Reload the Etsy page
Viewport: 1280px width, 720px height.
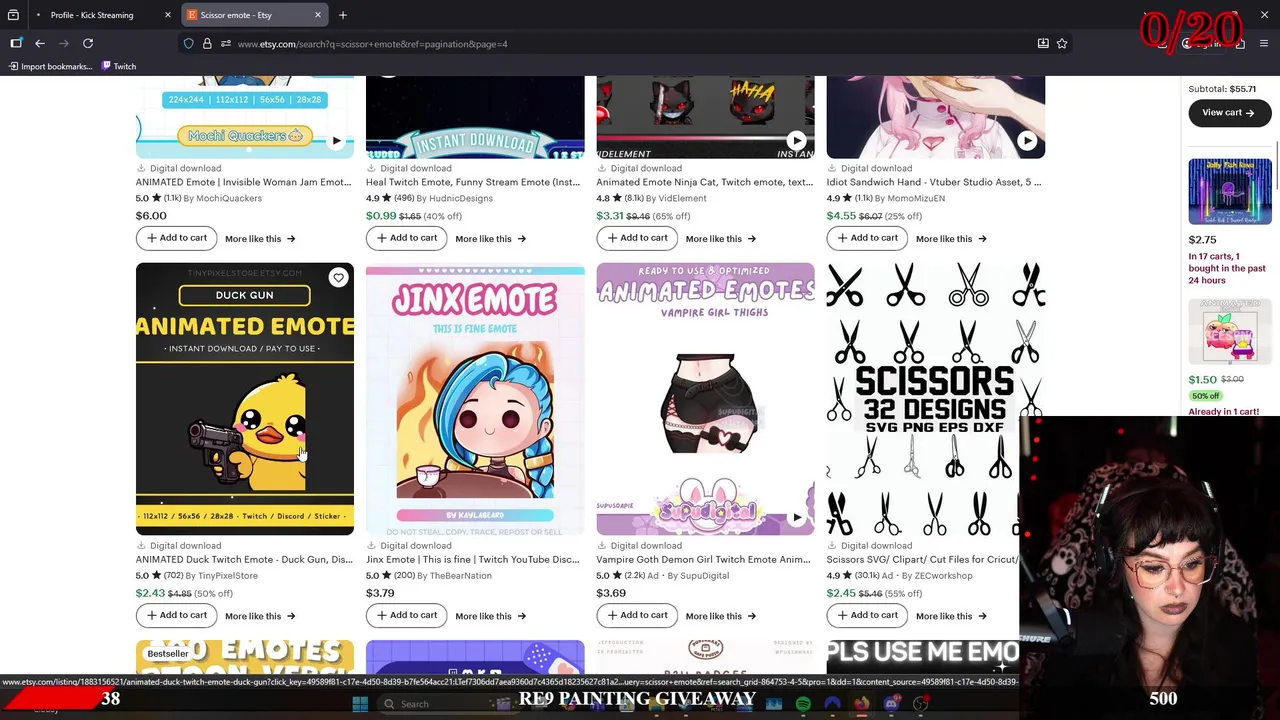(88, 43)
